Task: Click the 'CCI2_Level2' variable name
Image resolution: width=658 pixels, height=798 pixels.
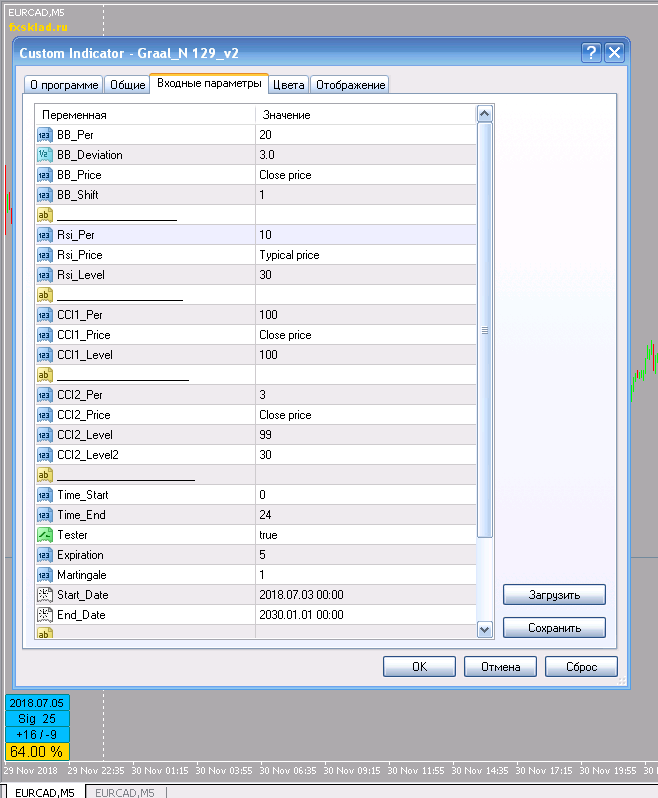Action: 88,455
